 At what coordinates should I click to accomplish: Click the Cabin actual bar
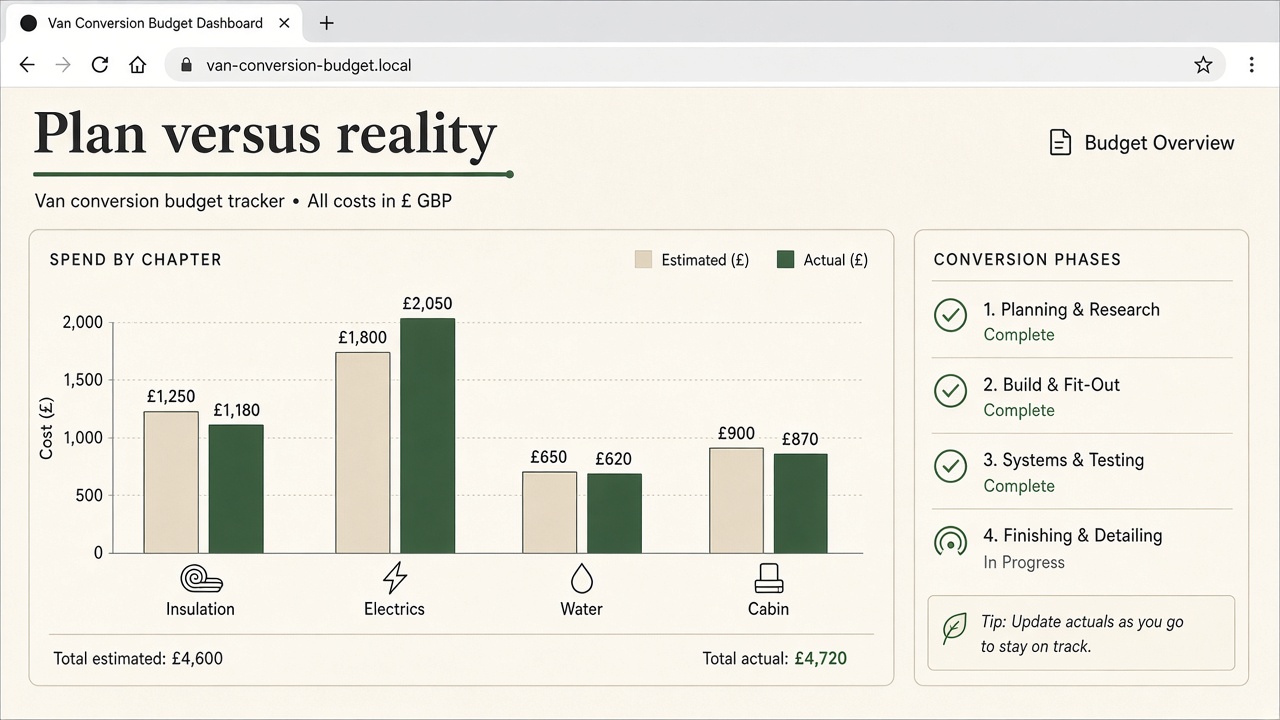point(800,504)
